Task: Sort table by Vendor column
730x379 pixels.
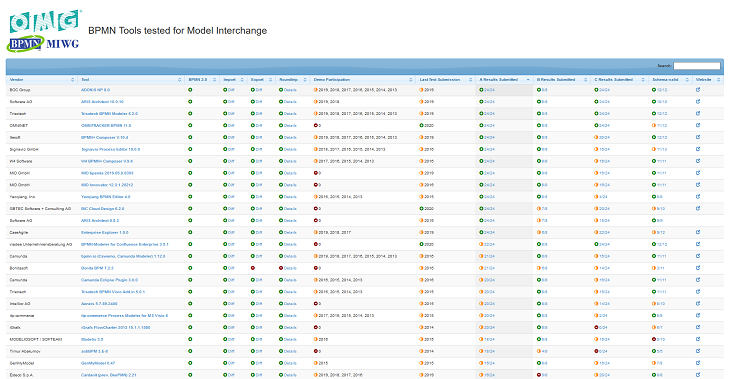Action: pos(42,80)
